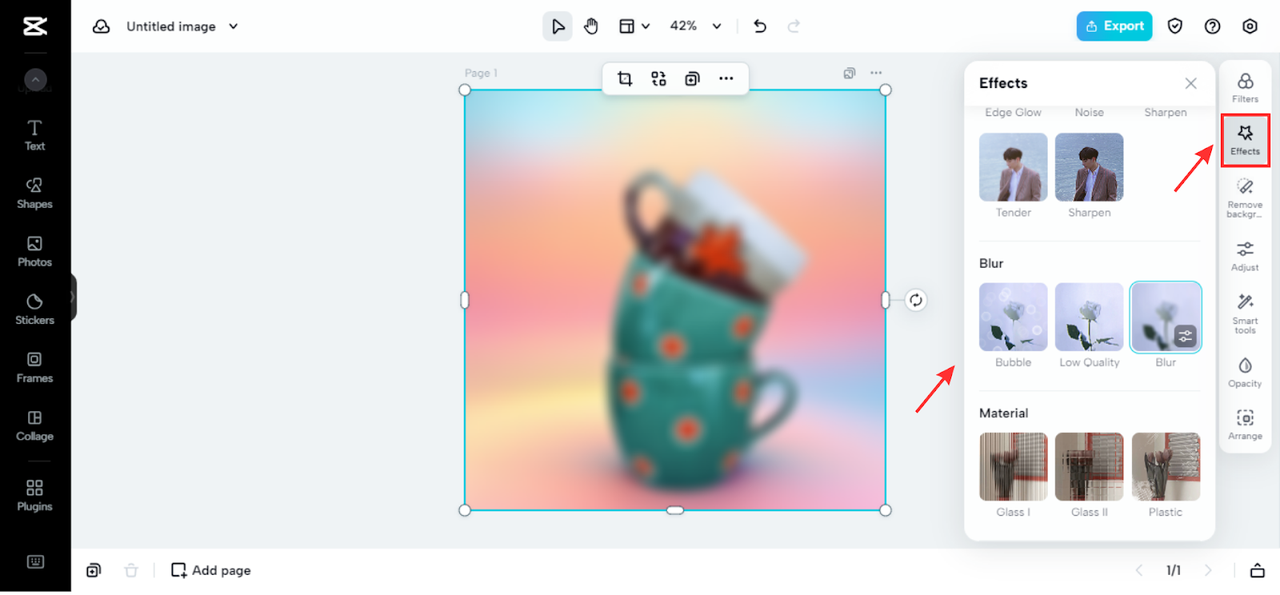This screenshot has width=1280, height=595.
Task: Go to the next page arrow
Action: point(1208,570)
